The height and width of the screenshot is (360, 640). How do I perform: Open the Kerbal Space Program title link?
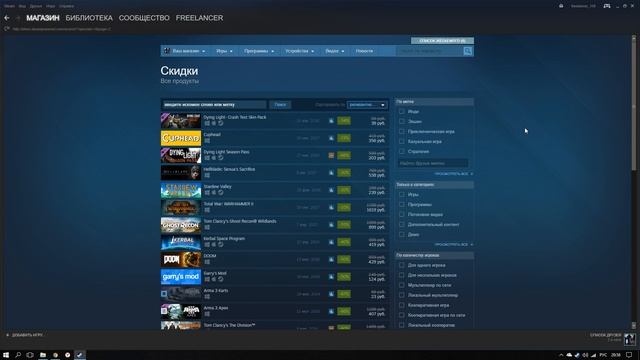pos(224,238)
